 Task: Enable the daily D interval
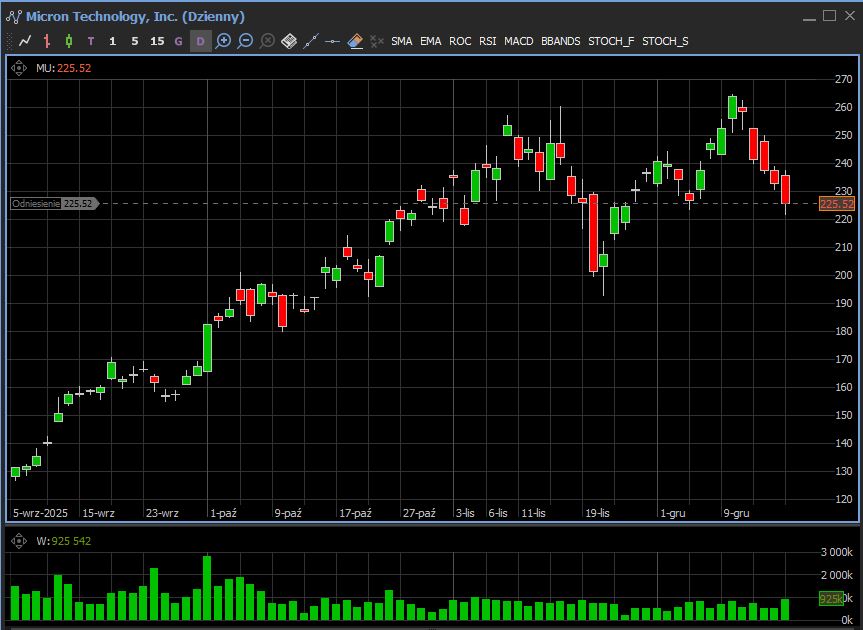[x=201, y=41]
